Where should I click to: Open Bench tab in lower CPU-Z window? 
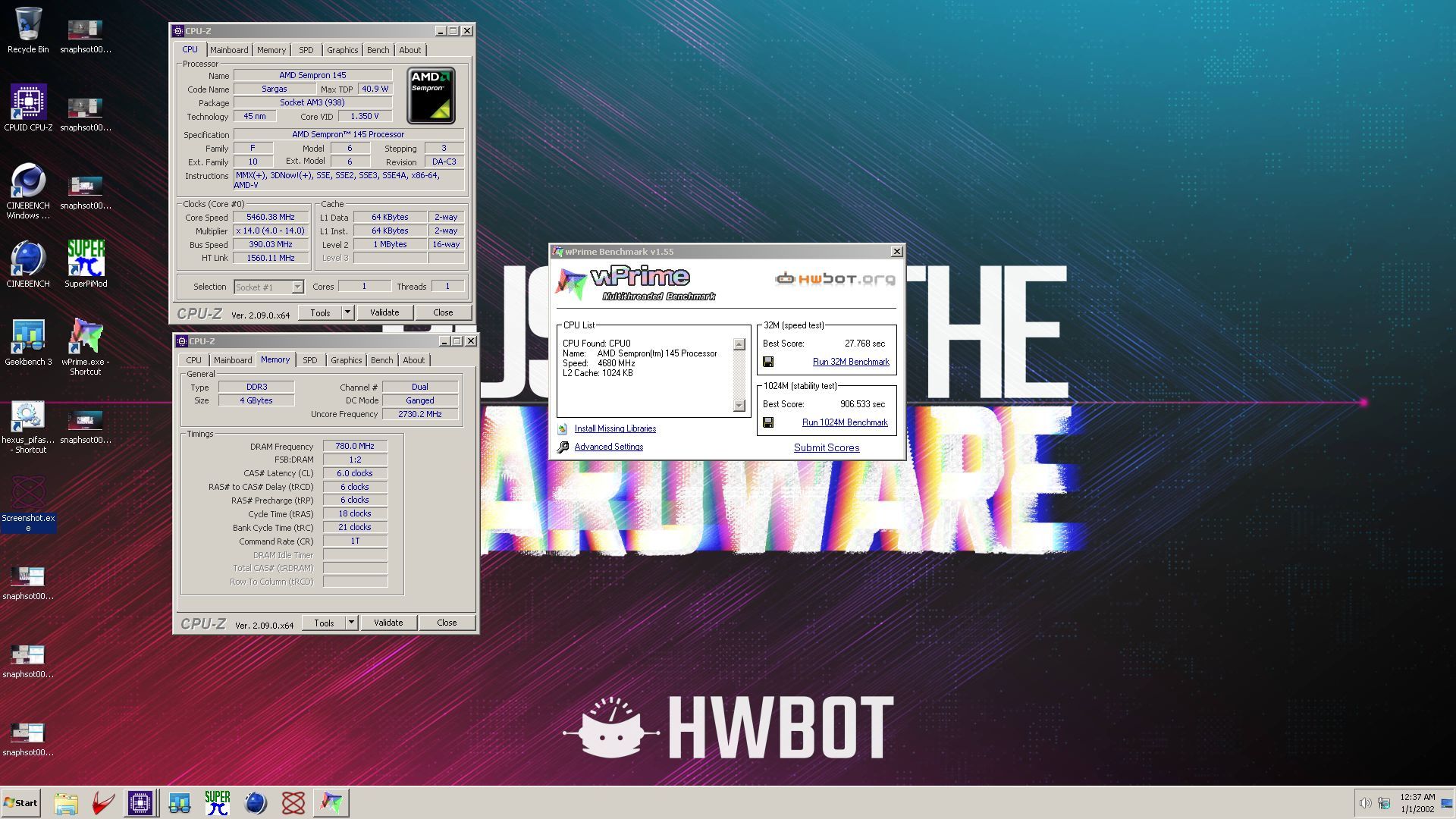[381, 360]
